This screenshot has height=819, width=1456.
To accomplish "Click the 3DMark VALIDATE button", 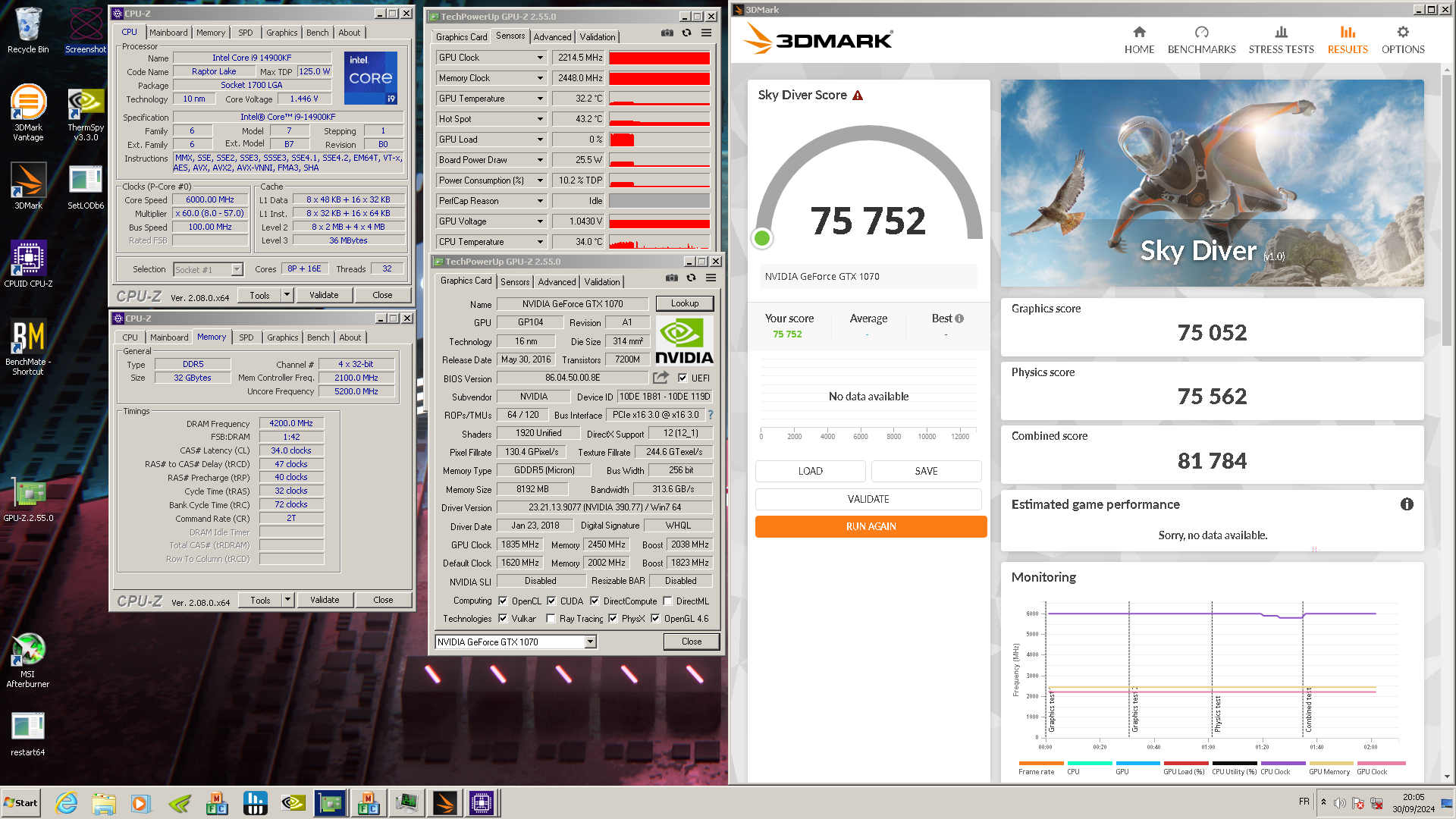I will pyautogui.click(x=868, y=499).
